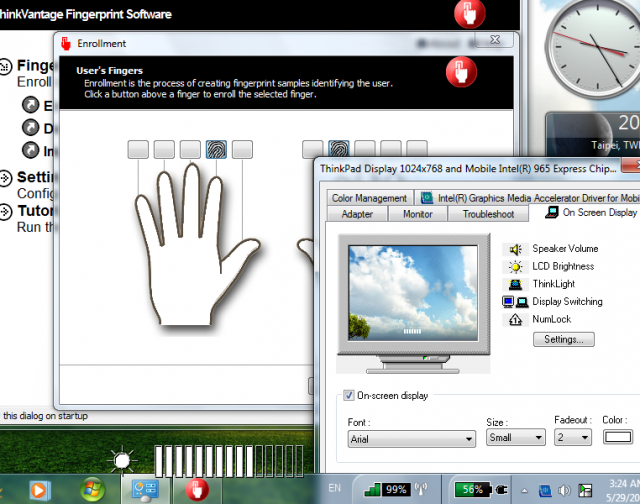Open the Fadeout dropdown showing 2

573,437
